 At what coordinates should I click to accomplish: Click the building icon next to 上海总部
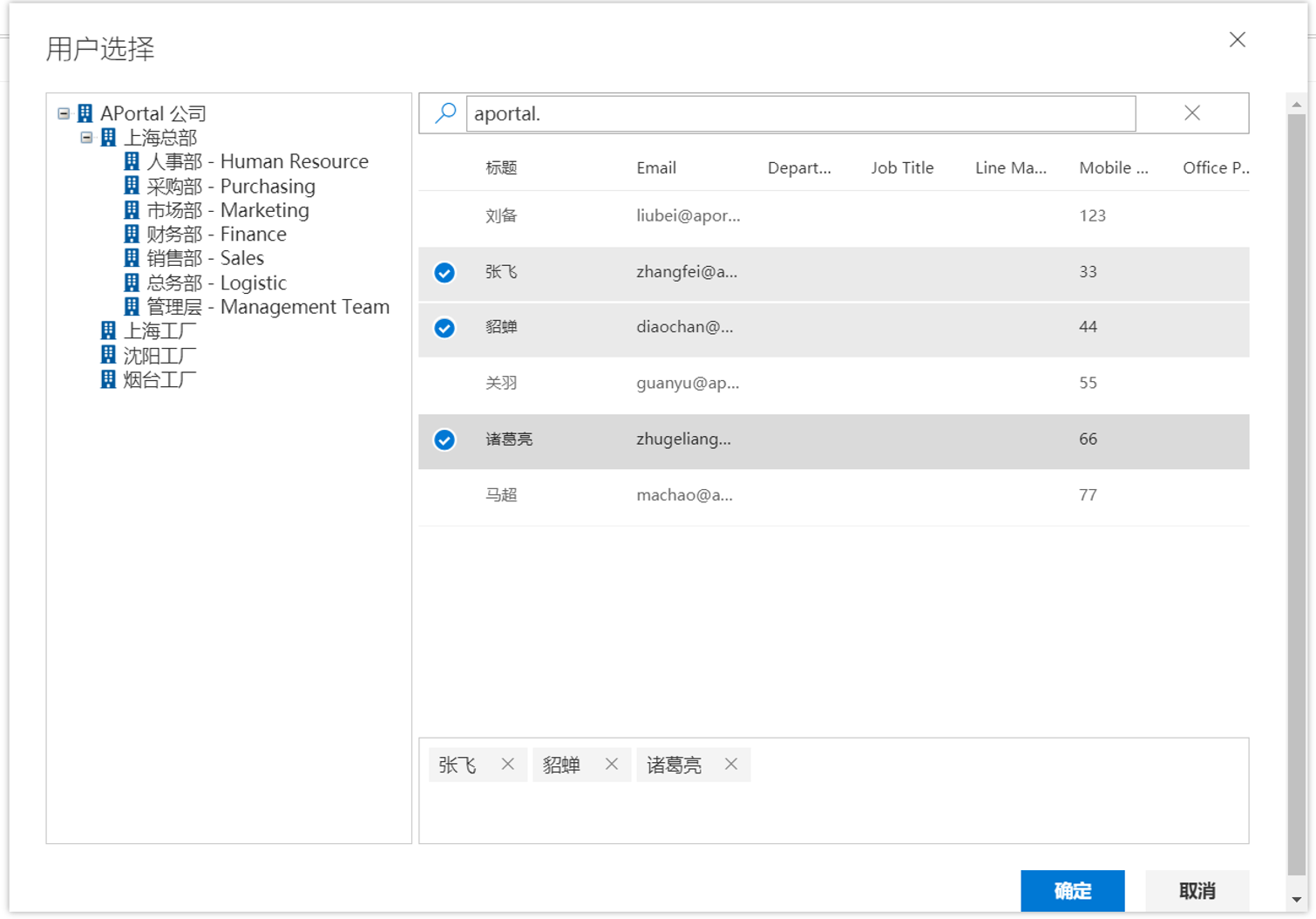click(108, 138)
